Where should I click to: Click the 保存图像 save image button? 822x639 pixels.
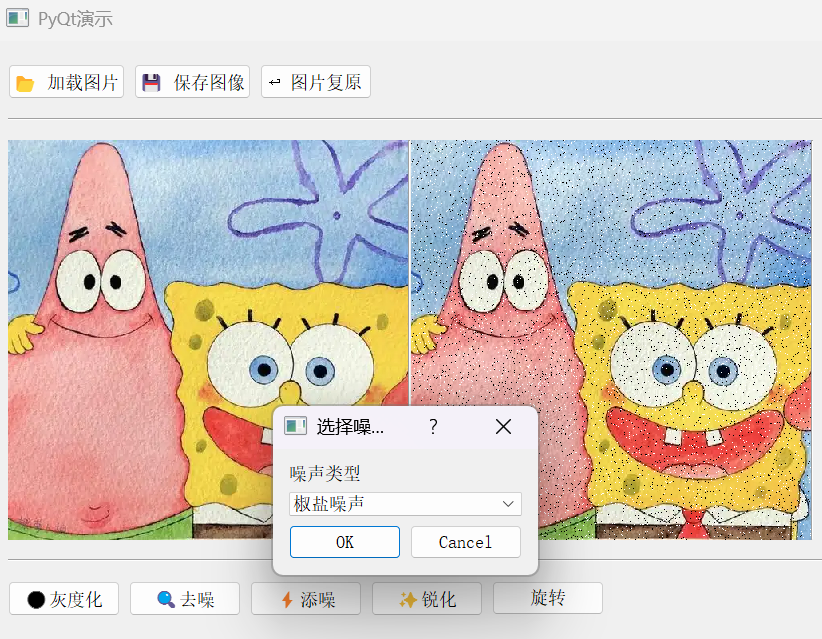click(192, 82)
